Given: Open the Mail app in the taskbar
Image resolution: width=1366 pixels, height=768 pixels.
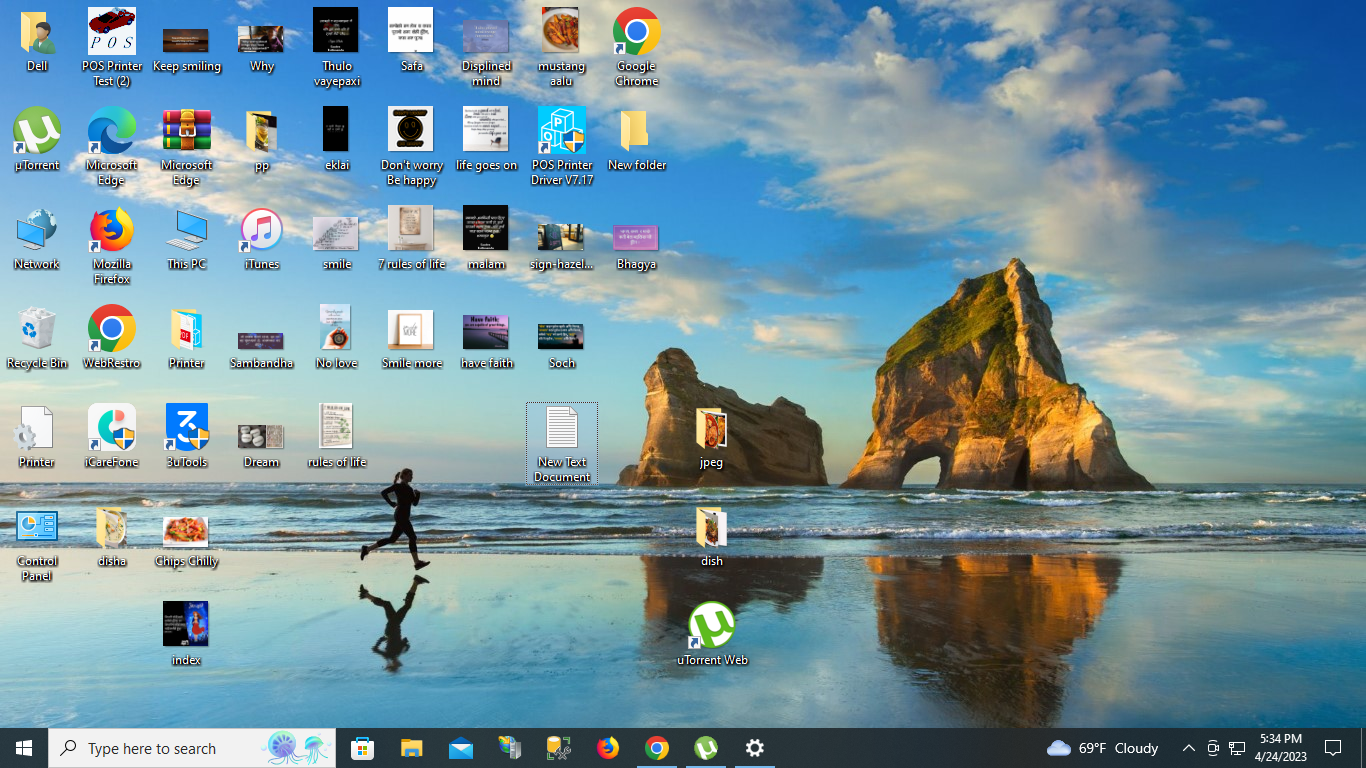Looking at the screenshot, I should [461, 748].
